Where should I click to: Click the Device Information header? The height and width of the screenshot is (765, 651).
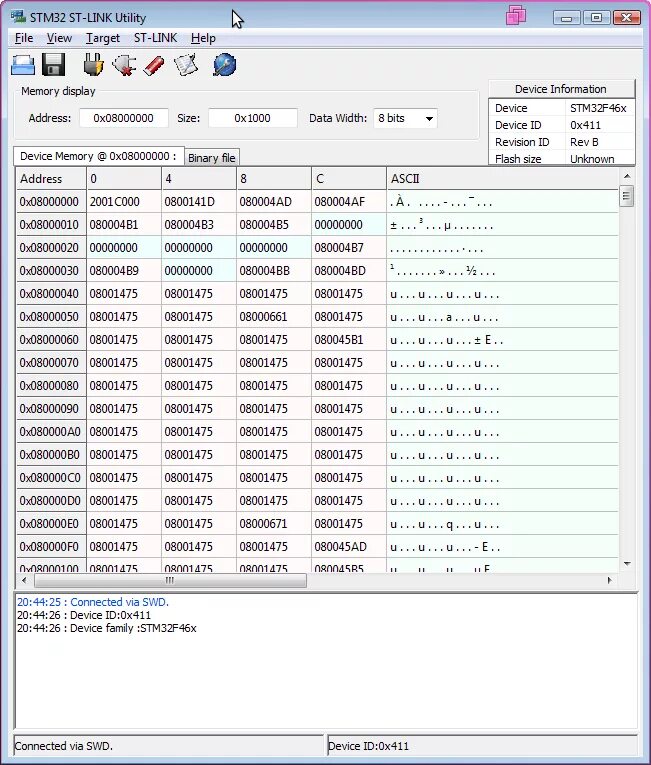click(561, 89)
